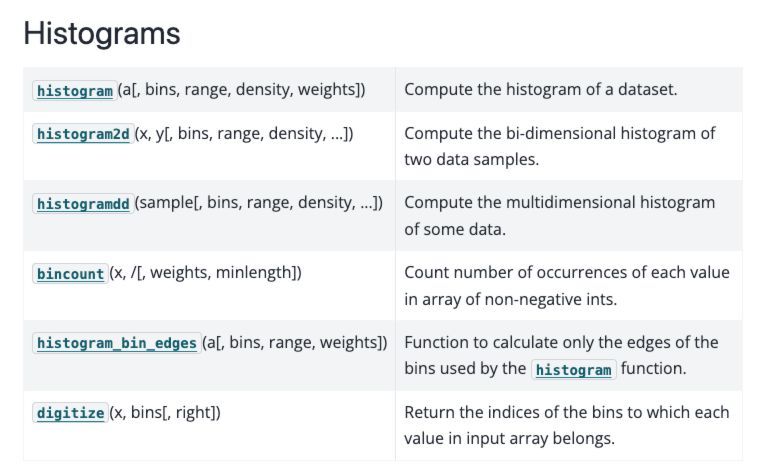This screenshot has width=766, height=473.
Task: Click the 'Count number of occurrences' description
Action: 567,285
